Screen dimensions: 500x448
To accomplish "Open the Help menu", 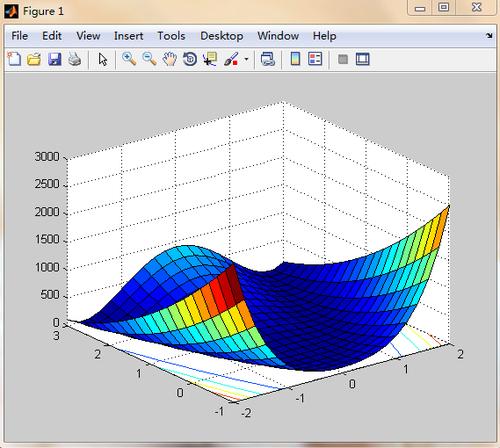I will 324,36.
